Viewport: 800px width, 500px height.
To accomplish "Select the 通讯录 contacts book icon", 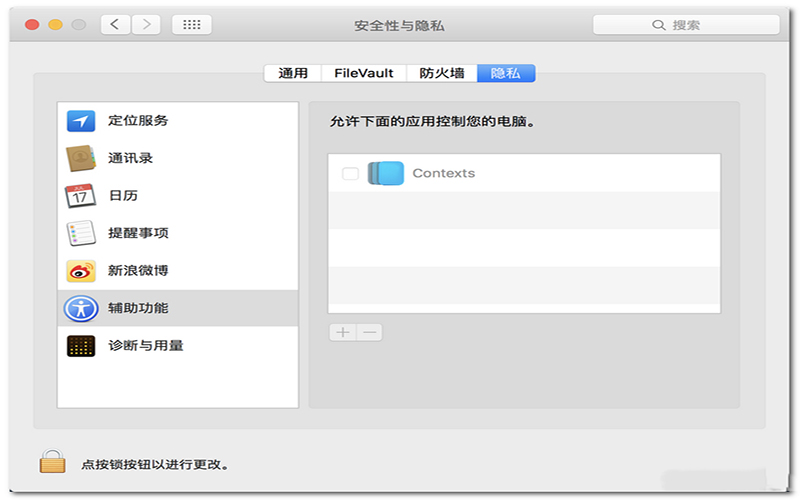I will pyautogui.click(x=81, y=158).
